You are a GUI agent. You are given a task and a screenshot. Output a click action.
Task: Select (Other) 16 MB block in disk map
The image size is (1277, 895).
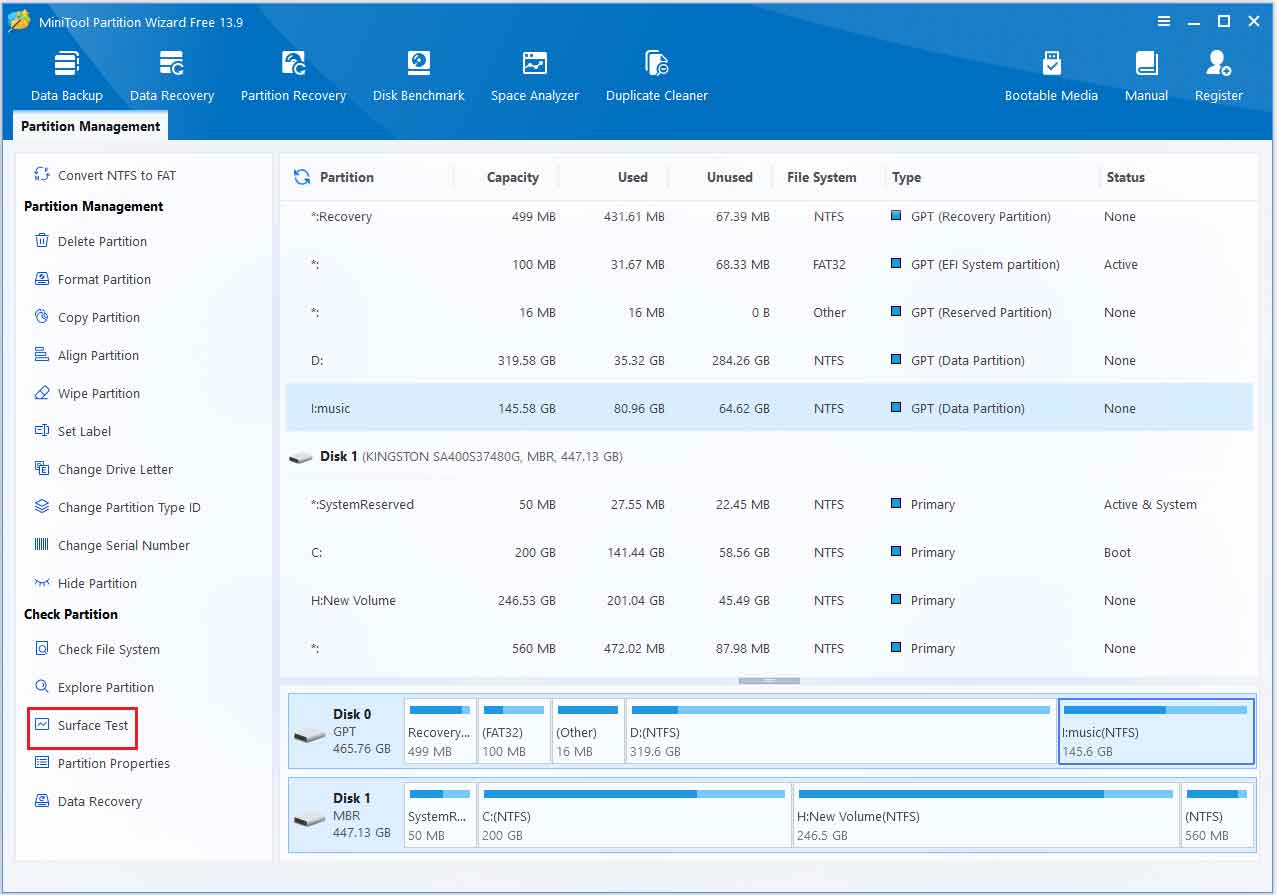tap(588, 731)
